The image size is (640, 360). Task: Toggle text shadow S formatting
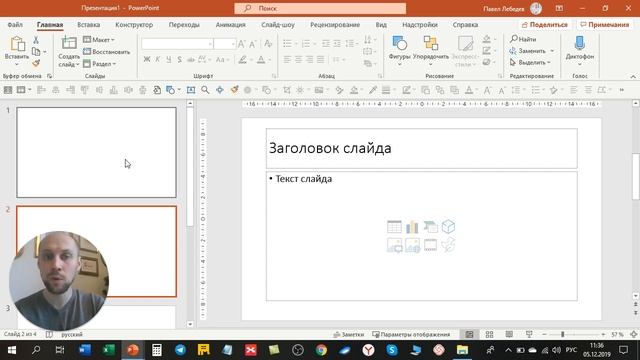[180, 60]
